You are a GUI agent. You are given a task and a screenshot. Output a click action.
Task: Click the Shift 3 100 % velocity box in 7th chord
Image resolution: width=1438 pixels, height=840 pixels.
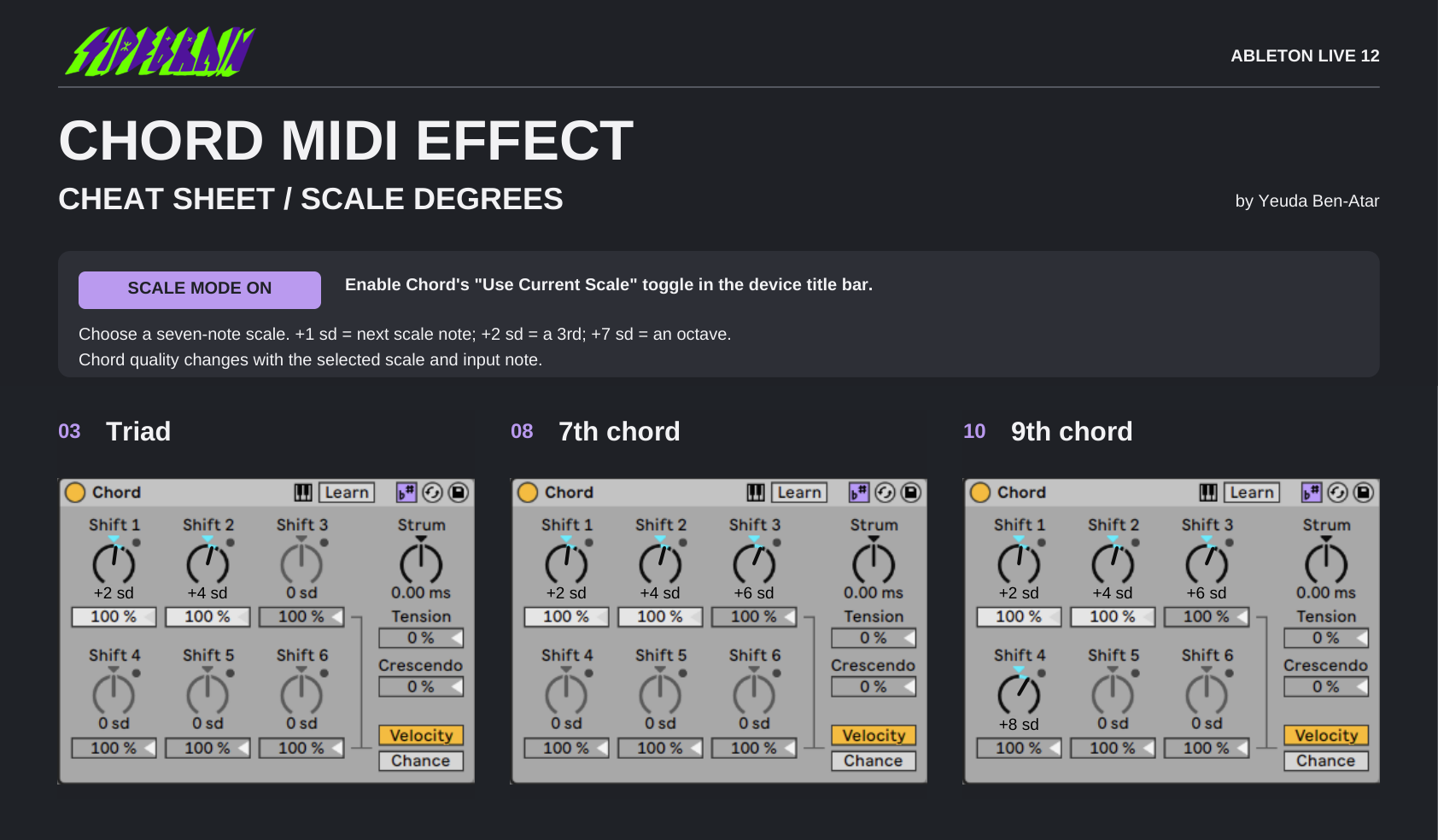click(754, 616)
